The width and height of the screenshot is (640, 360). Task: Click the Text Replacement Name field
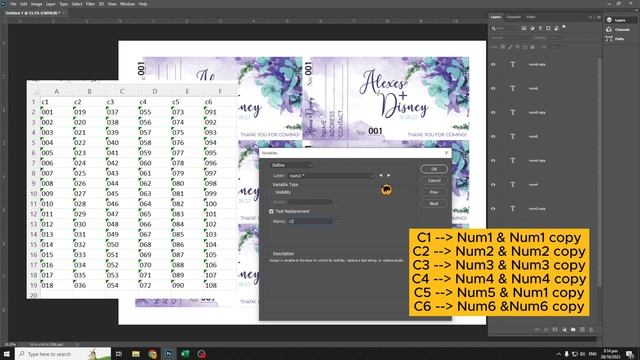click(x=311, y=221)
